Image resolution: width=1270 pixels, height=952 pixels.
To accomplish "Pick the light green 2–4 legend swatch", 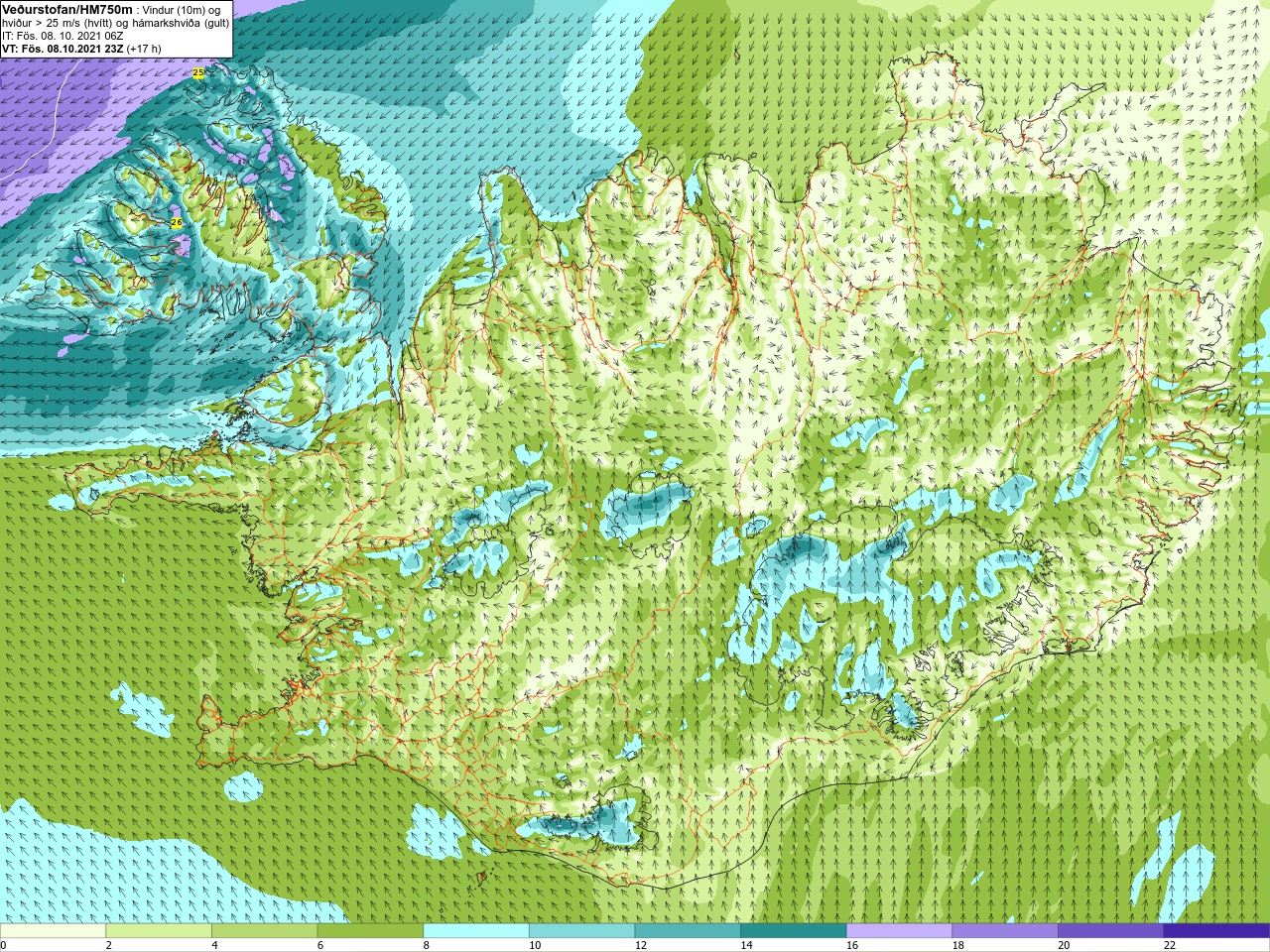I will pos(159,931).
